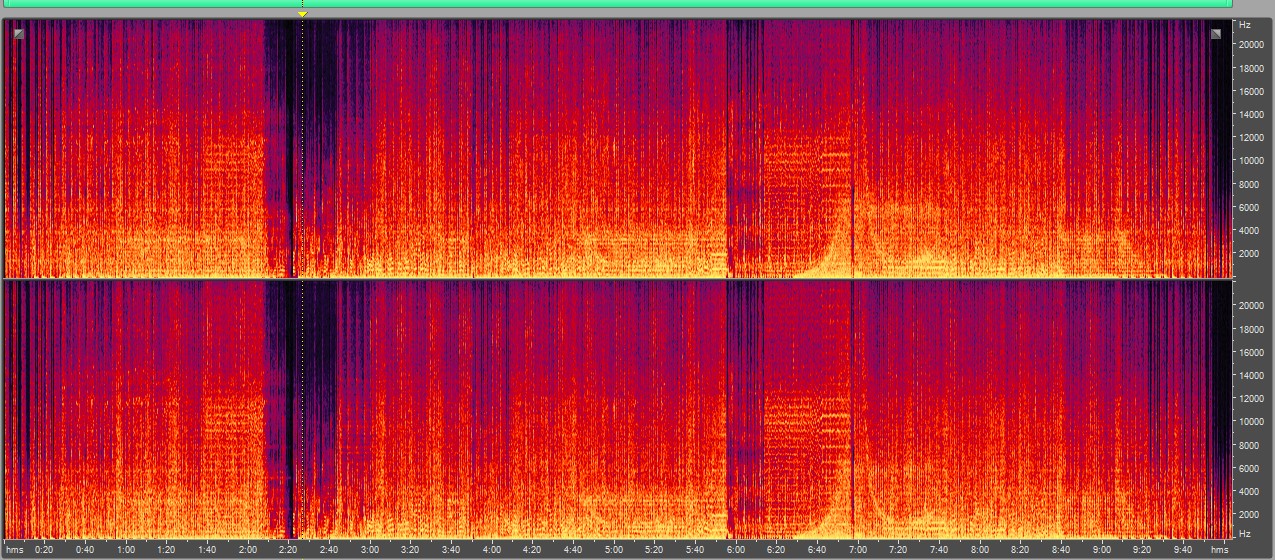Click the 3:40 mark on the time ruler

[x=451, y=550]
